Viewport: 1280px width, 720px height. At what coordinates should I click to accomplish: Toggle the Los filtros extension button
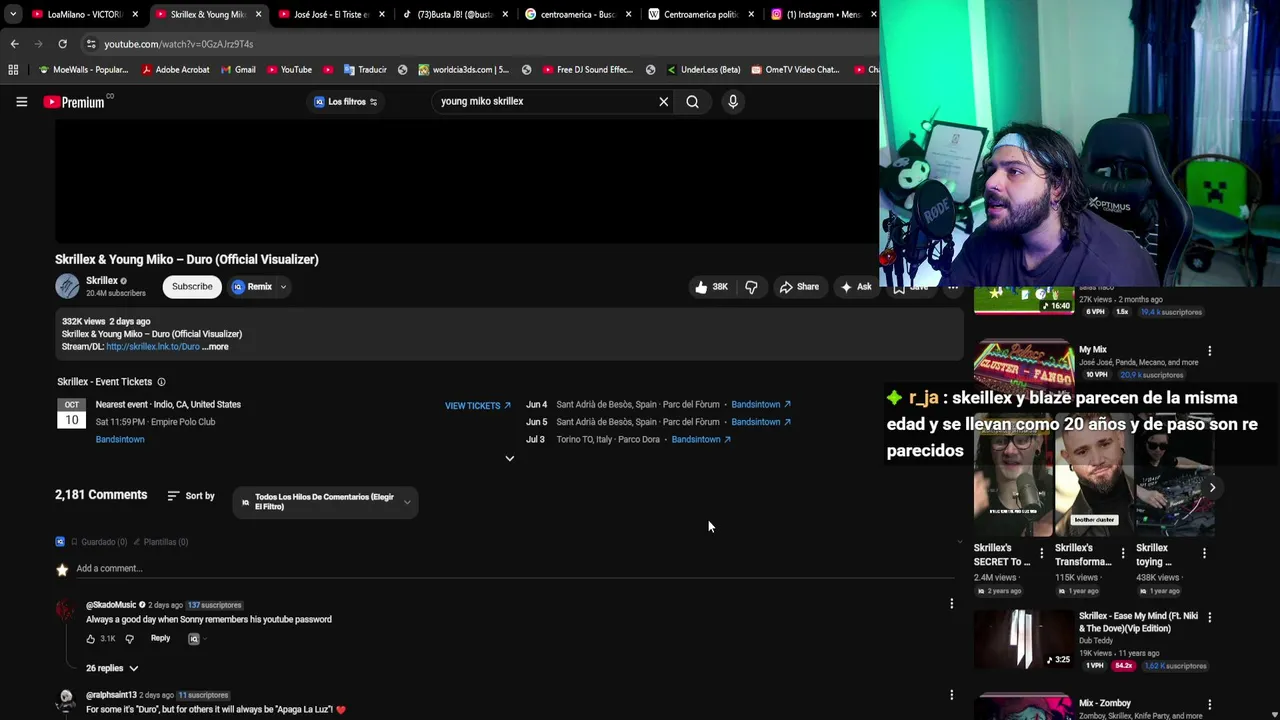tap(346, 102)
